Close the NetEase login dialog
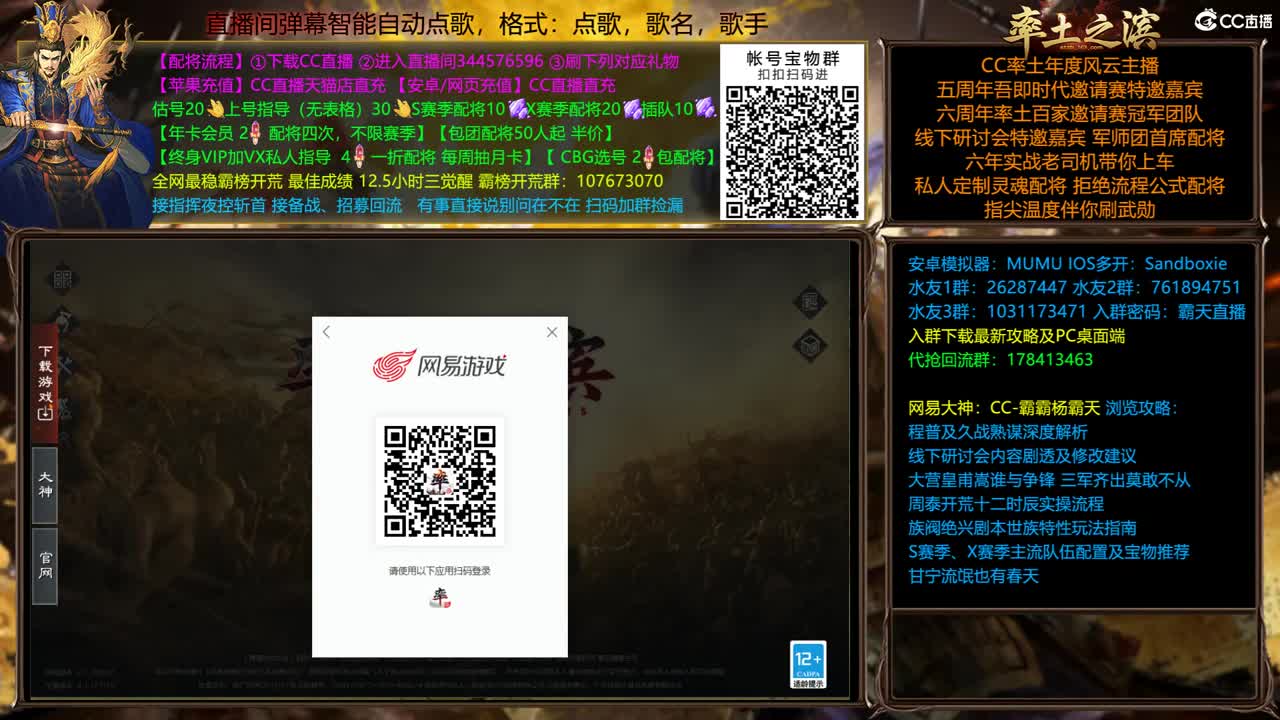The height and width of the screenshot is (720, 1280). coord(552,332)
